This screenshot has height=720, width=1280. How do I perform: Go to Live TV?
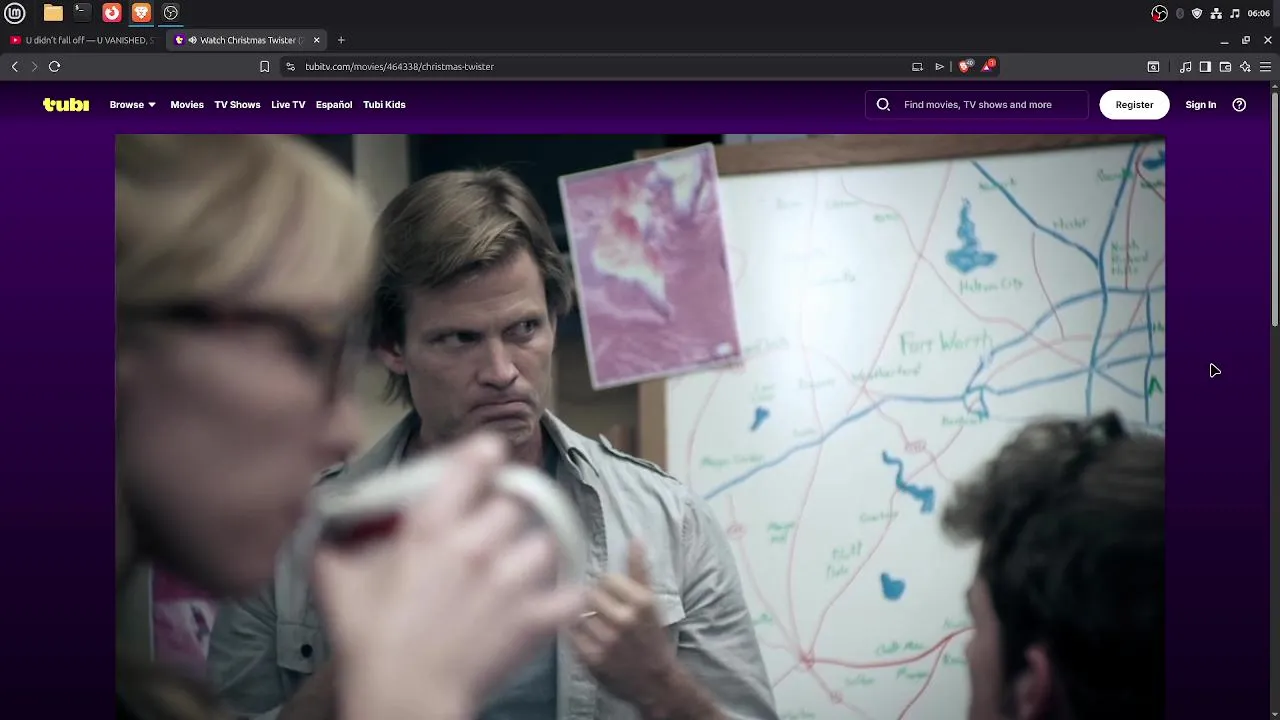[x=288, y=104]
